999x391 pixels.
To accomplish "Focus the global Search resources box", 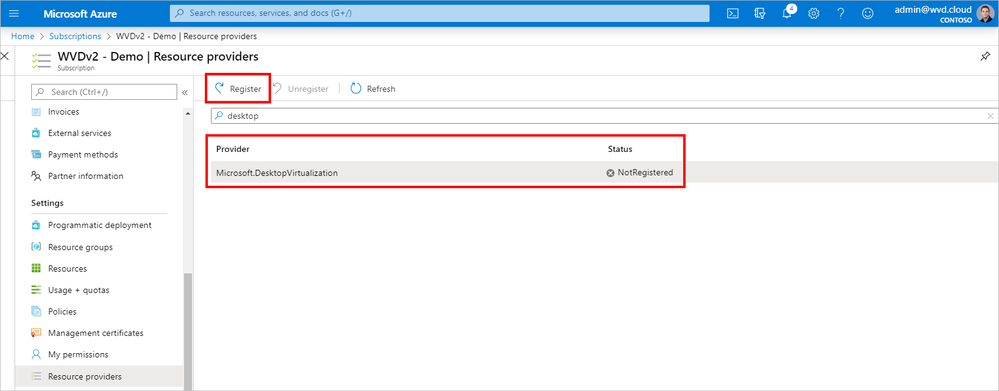I will [x=440, y=13].
